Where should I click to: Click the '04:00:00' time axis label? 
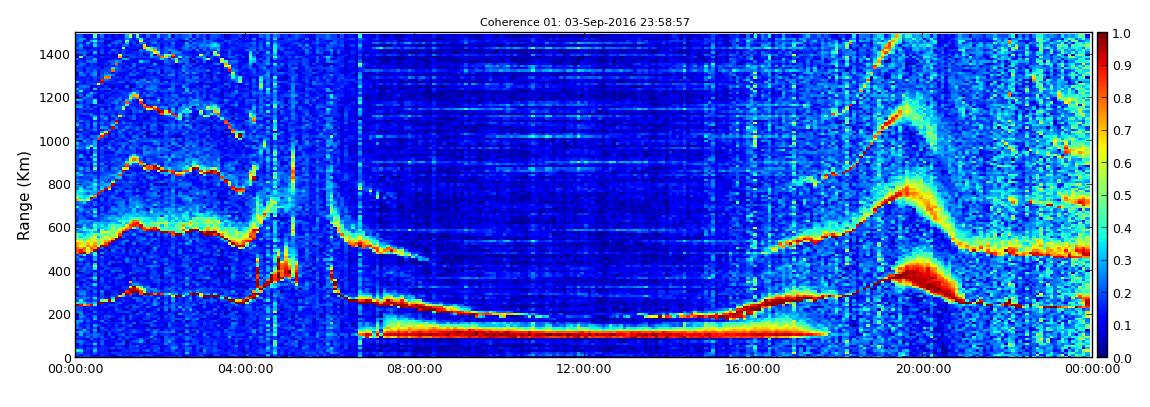[x=246, y=370]
